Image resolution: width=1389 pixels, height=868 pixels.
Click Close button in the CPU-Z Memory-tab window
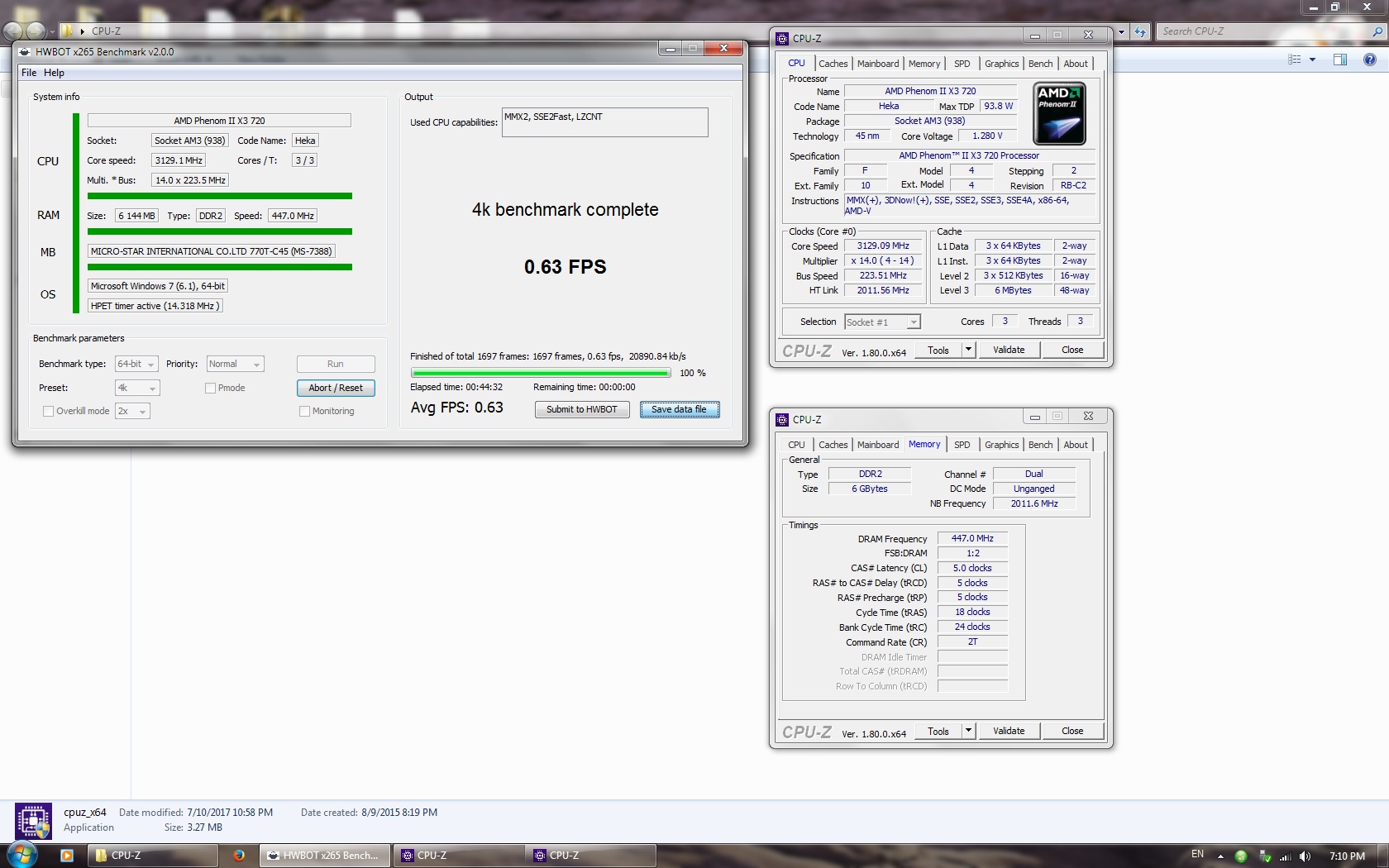tap(1072, 731)
